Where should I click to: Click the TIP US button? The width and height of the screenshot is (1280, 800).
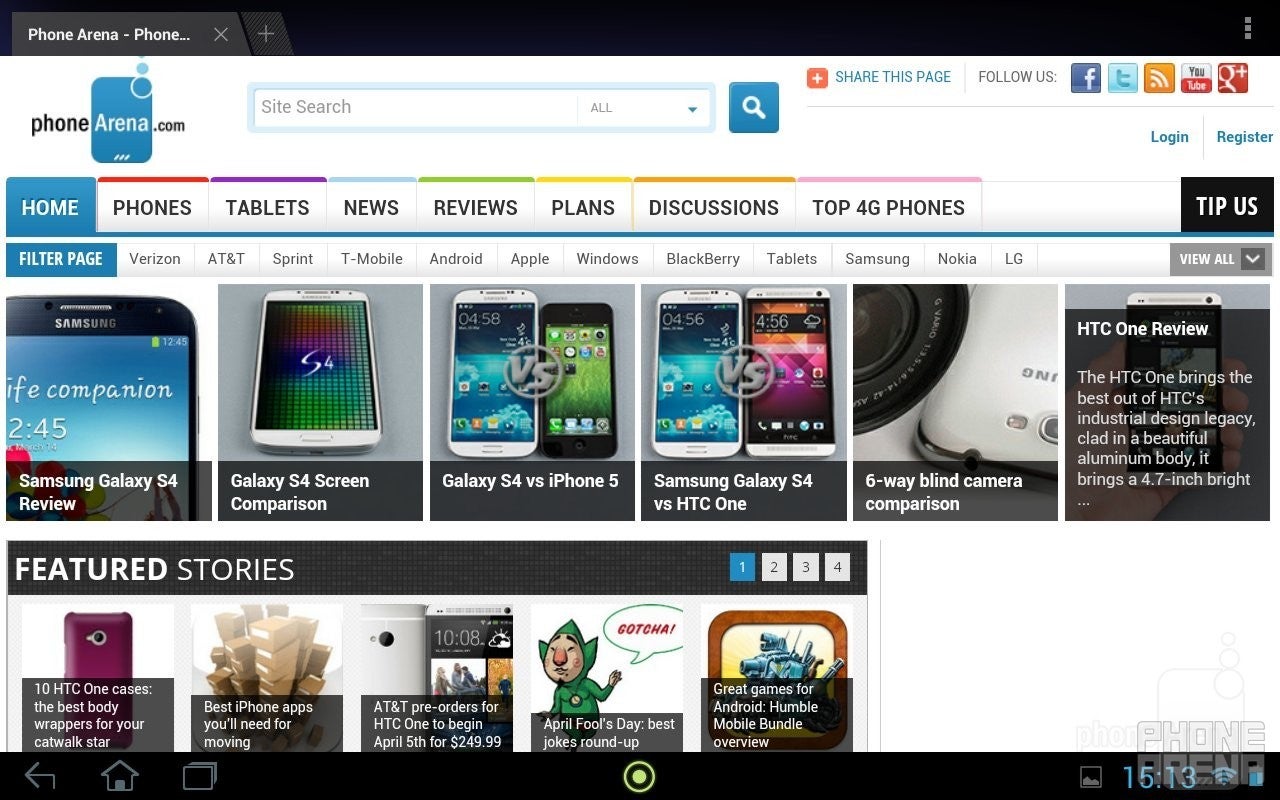(1227, 207)
